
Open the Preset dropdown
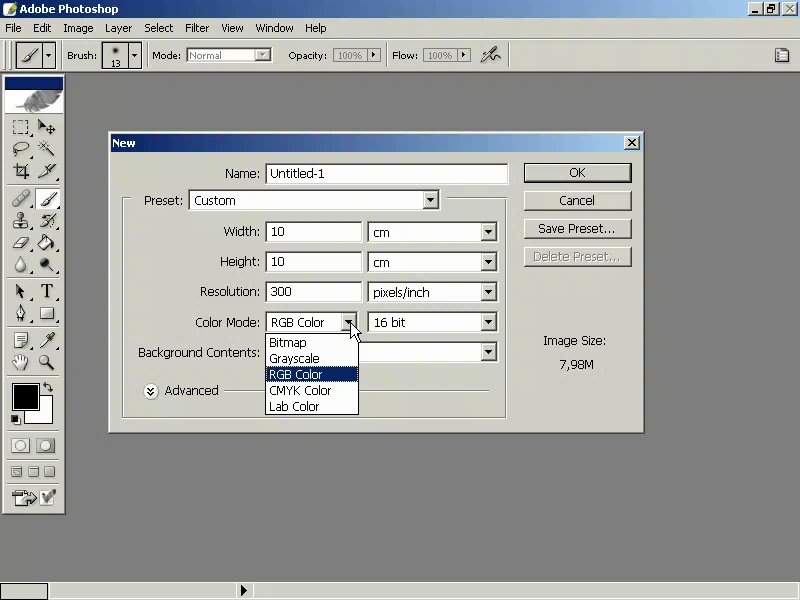430,200
